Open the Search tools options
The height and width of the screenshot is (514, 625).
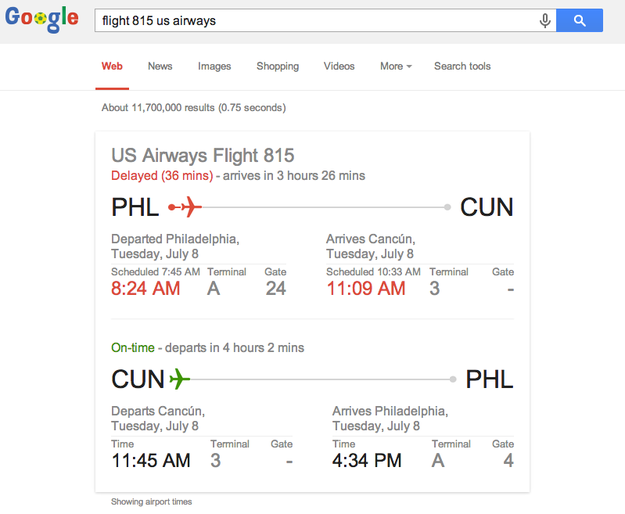(462, 66)
